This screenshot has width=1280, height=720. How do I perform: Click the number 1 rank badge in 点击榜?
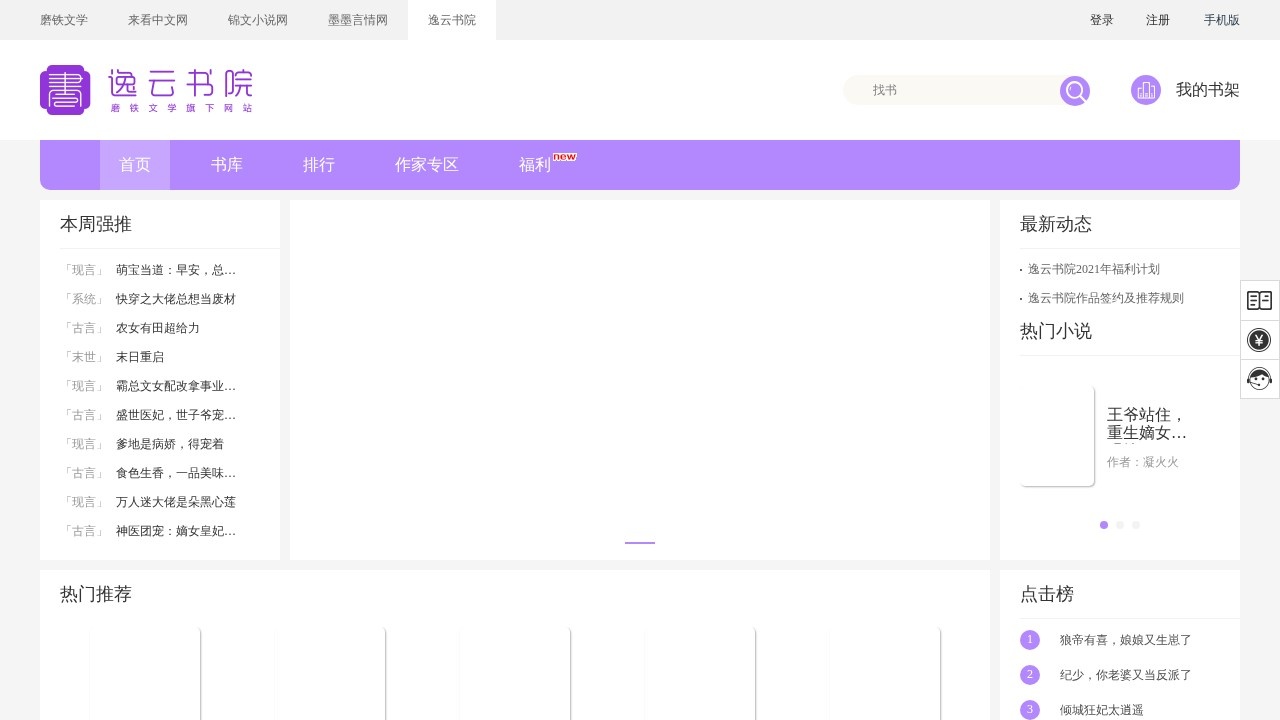(x=1030, y=640)
